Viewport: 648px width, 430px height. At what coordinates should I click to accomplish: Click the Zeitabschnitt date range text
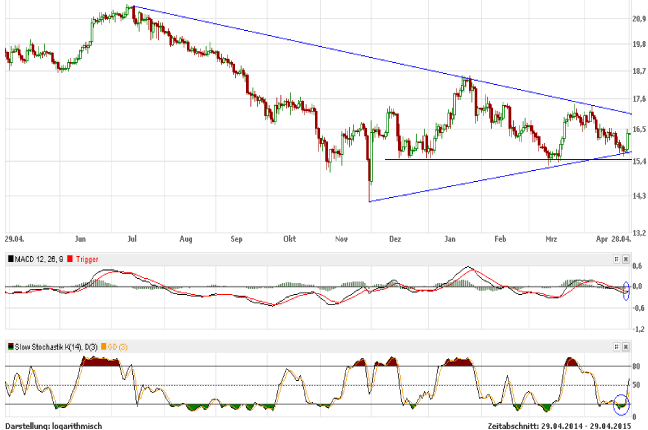(x=558, y=425)
